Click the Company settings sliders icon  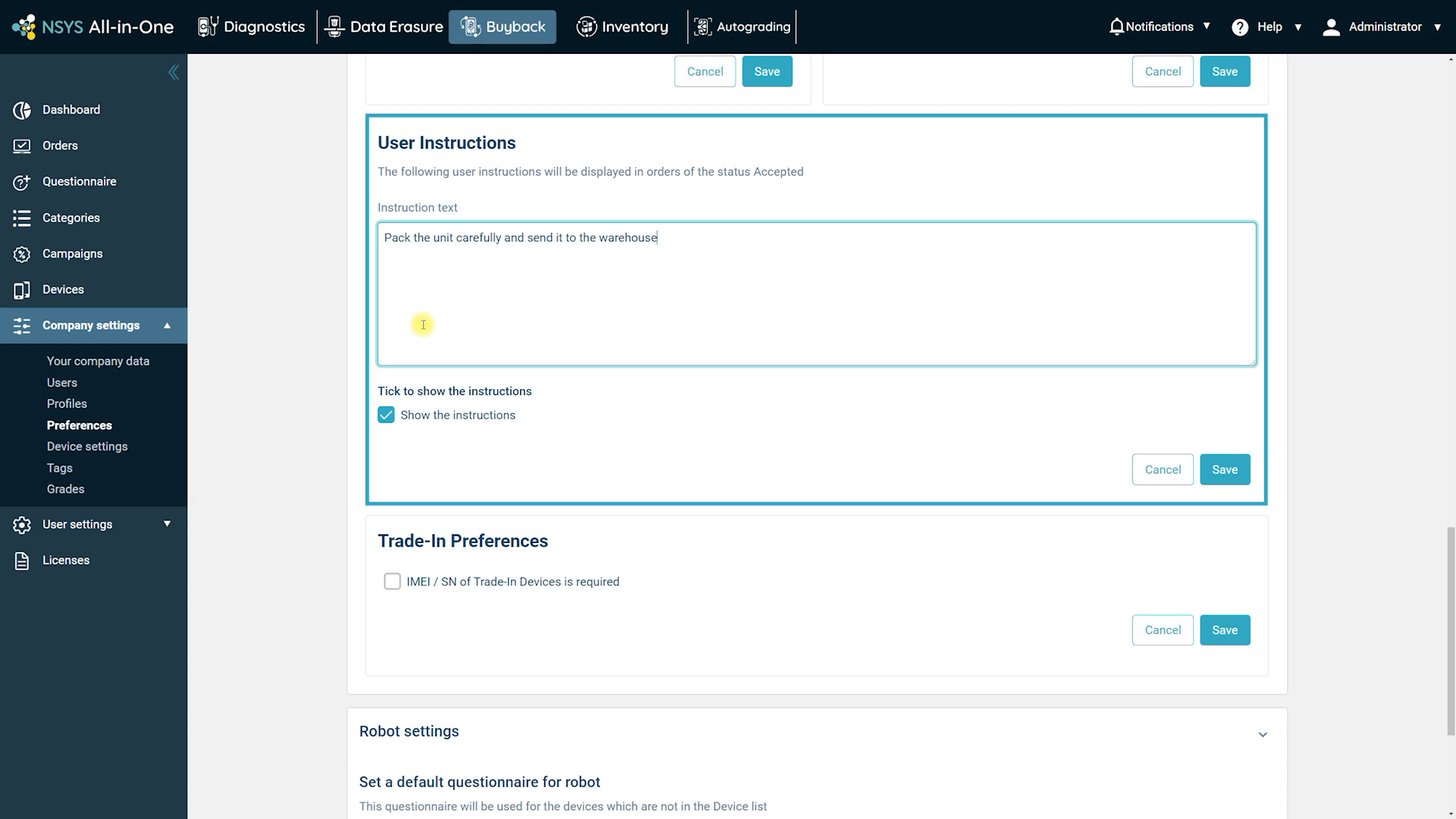click(x=22, y=326)
